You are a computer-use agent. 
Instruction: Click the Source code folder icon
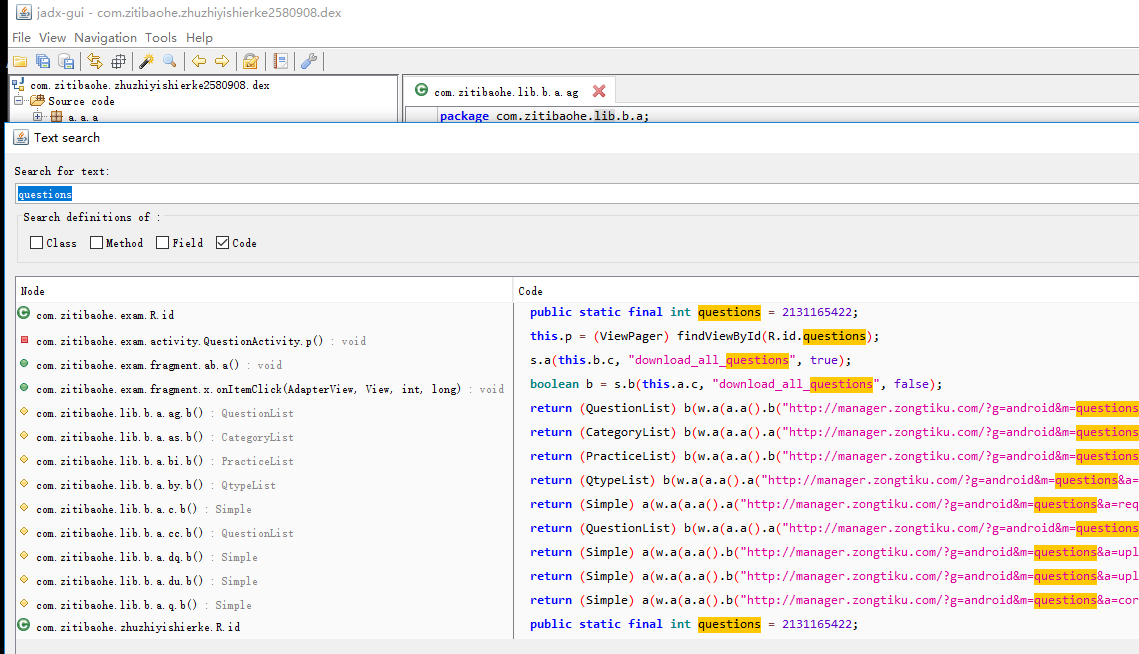tap(37, 101)
